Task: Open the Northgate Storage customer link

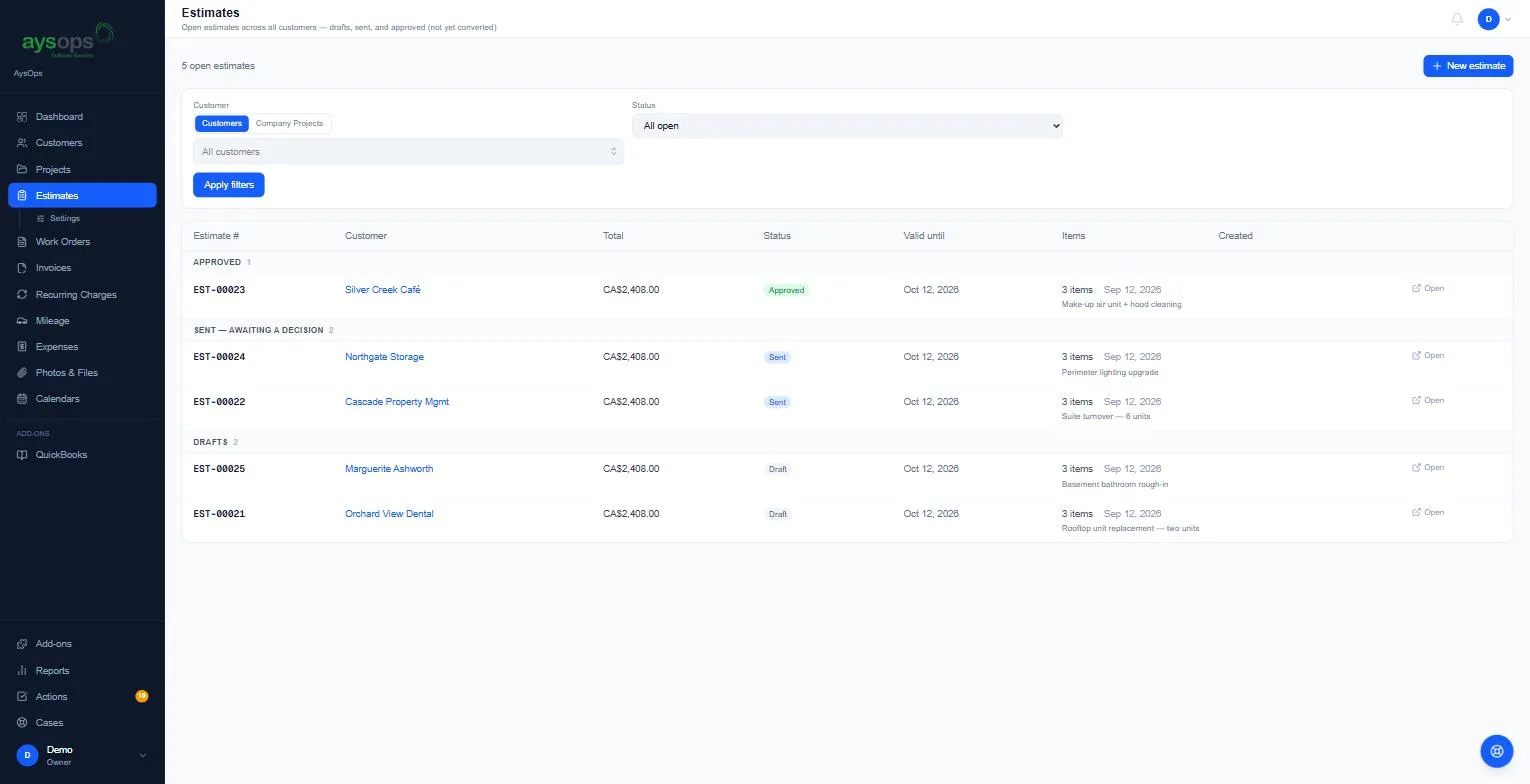Action: [385, 357]
